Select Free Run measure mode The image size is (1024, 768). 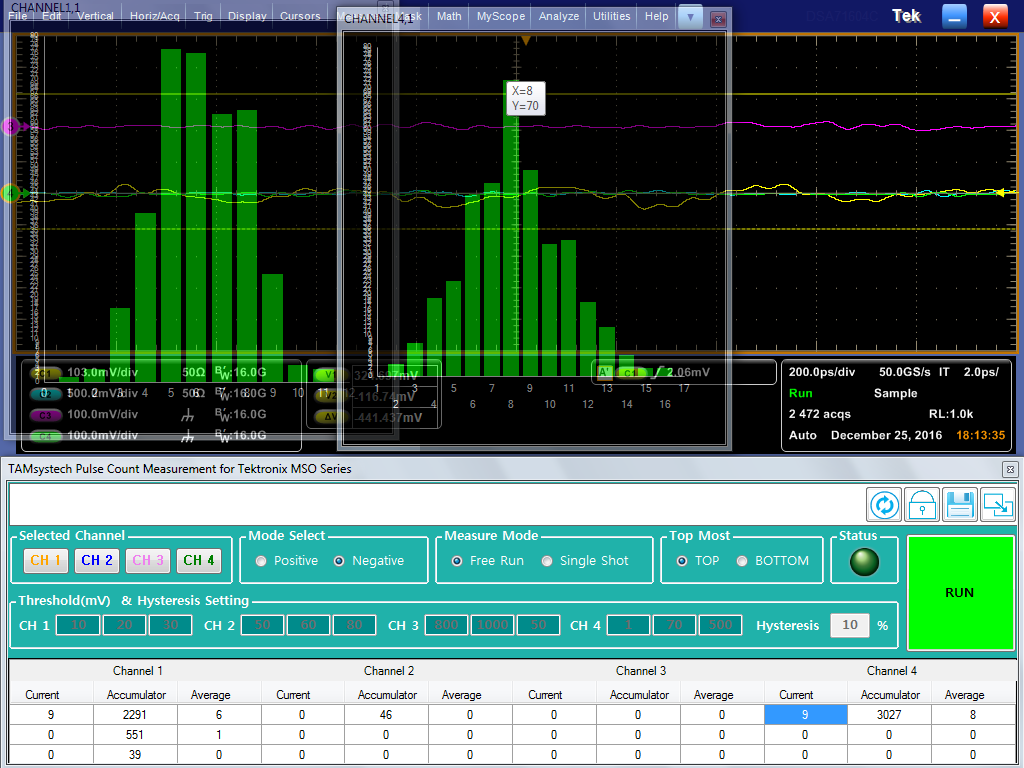click(457, 561)
